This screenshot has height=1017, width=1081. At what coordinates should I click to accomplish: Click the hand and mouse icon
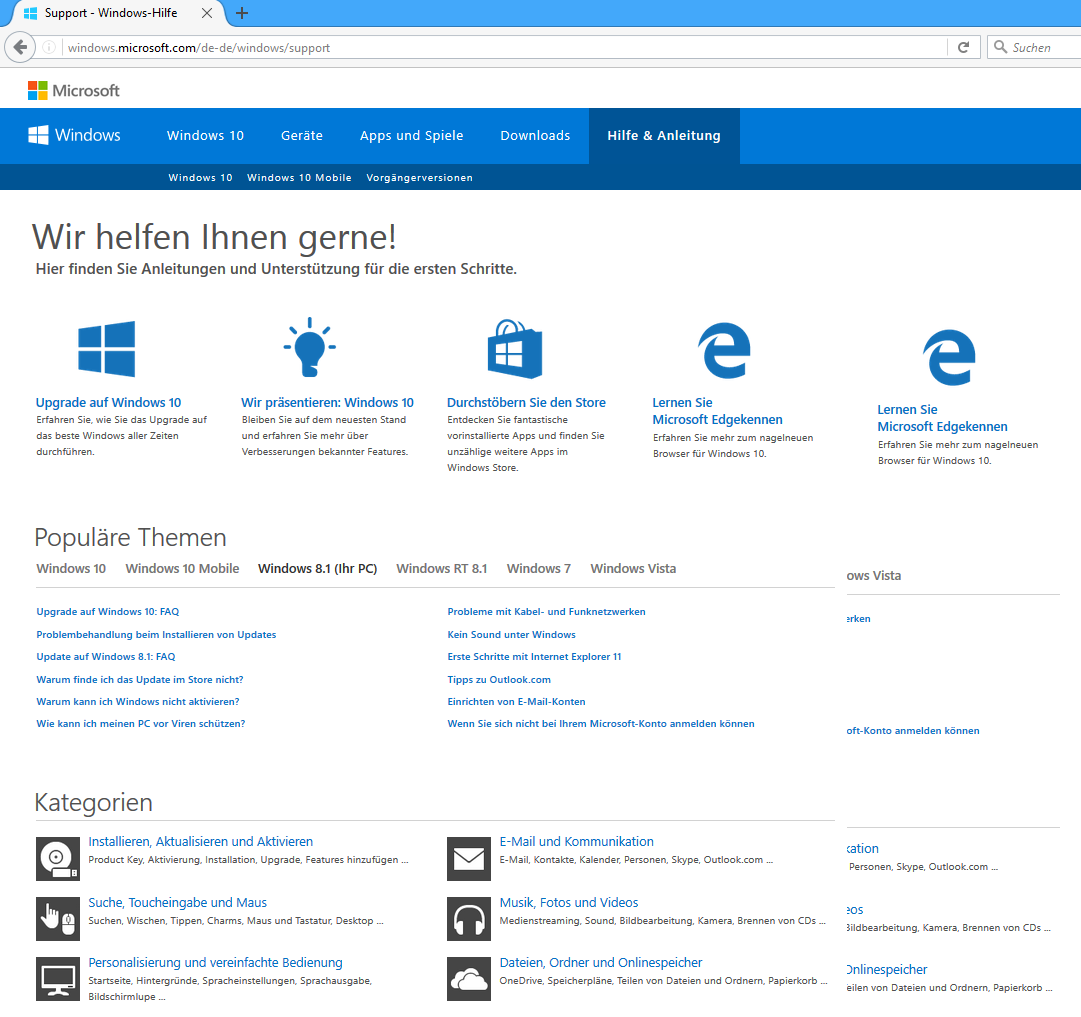point(58,919)
